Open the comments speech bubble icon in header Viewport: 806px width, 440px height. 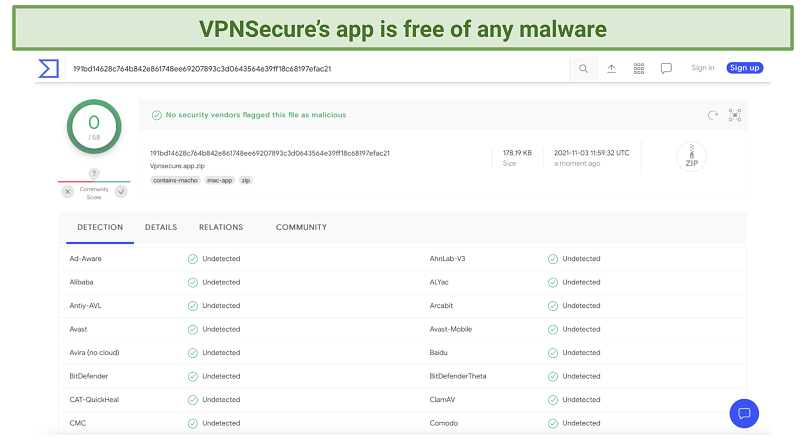[x=666, y=68]
